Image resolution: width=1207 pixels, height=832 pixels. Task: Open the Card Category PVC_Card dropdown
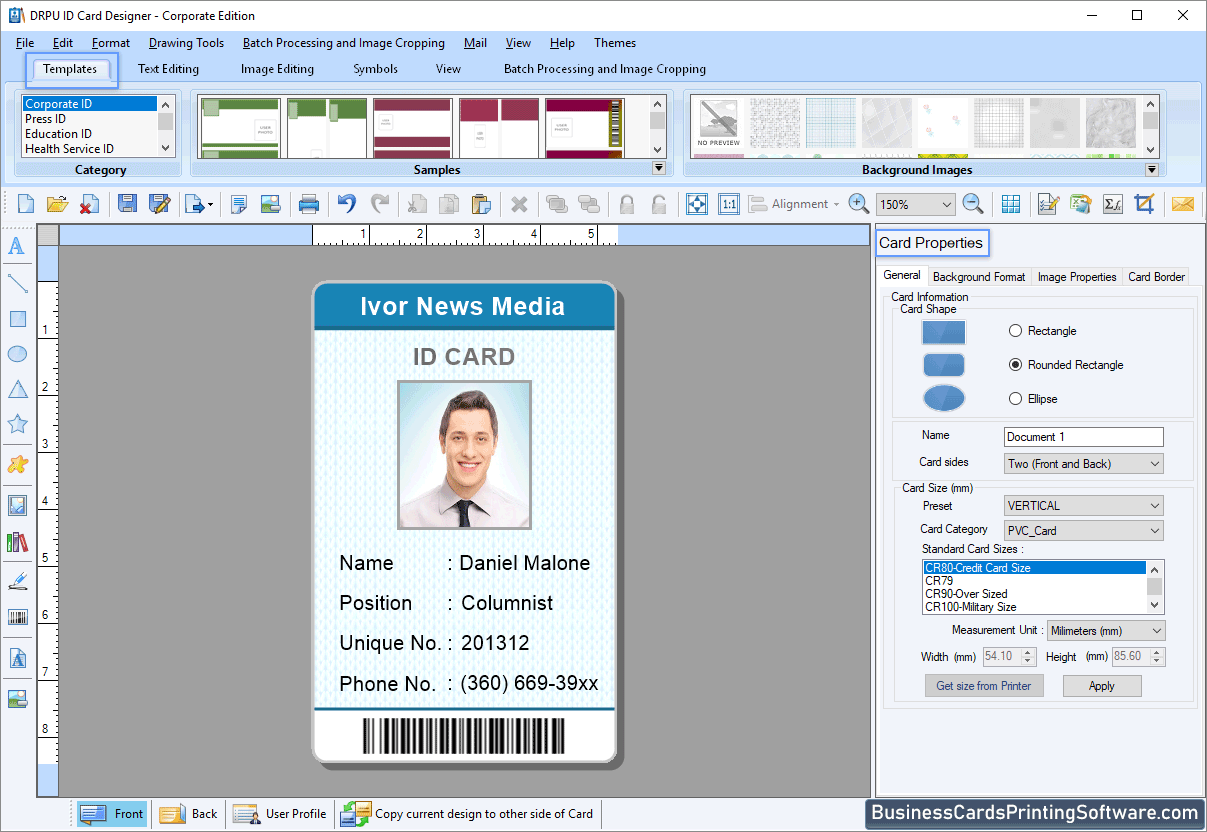pos(1083,531)
